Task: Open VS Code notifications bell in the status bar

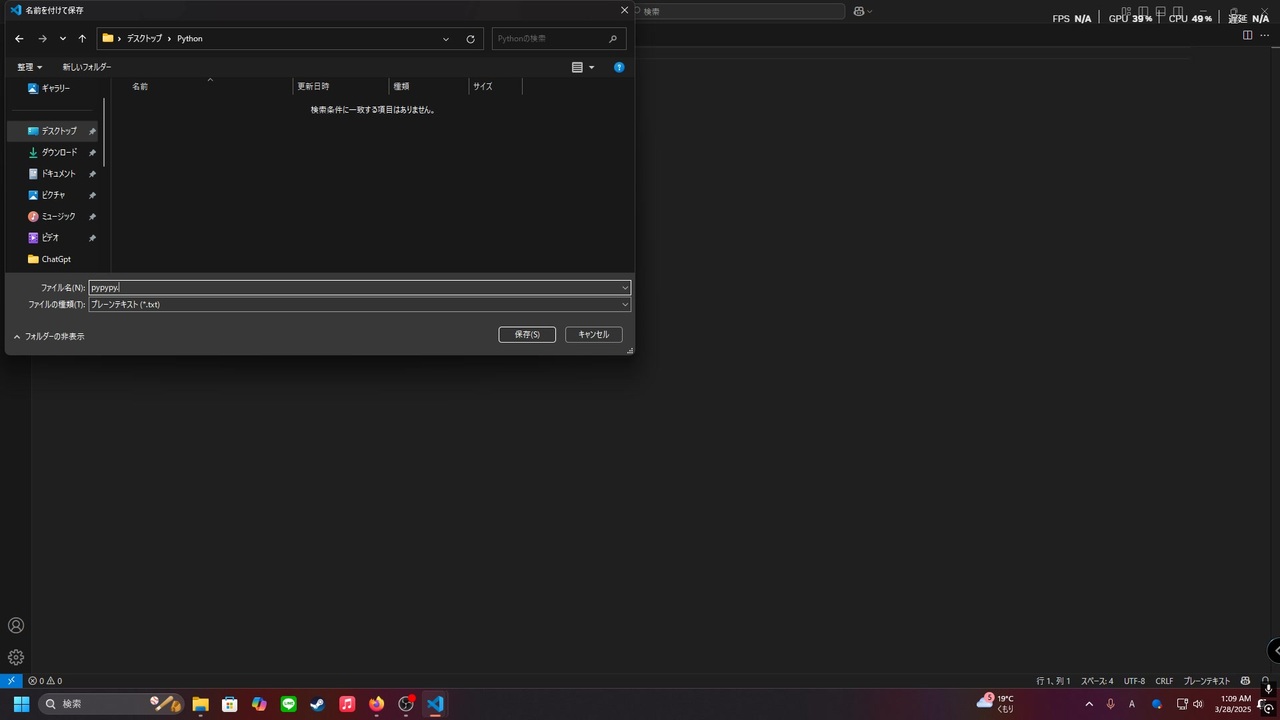Action: 1265,680
